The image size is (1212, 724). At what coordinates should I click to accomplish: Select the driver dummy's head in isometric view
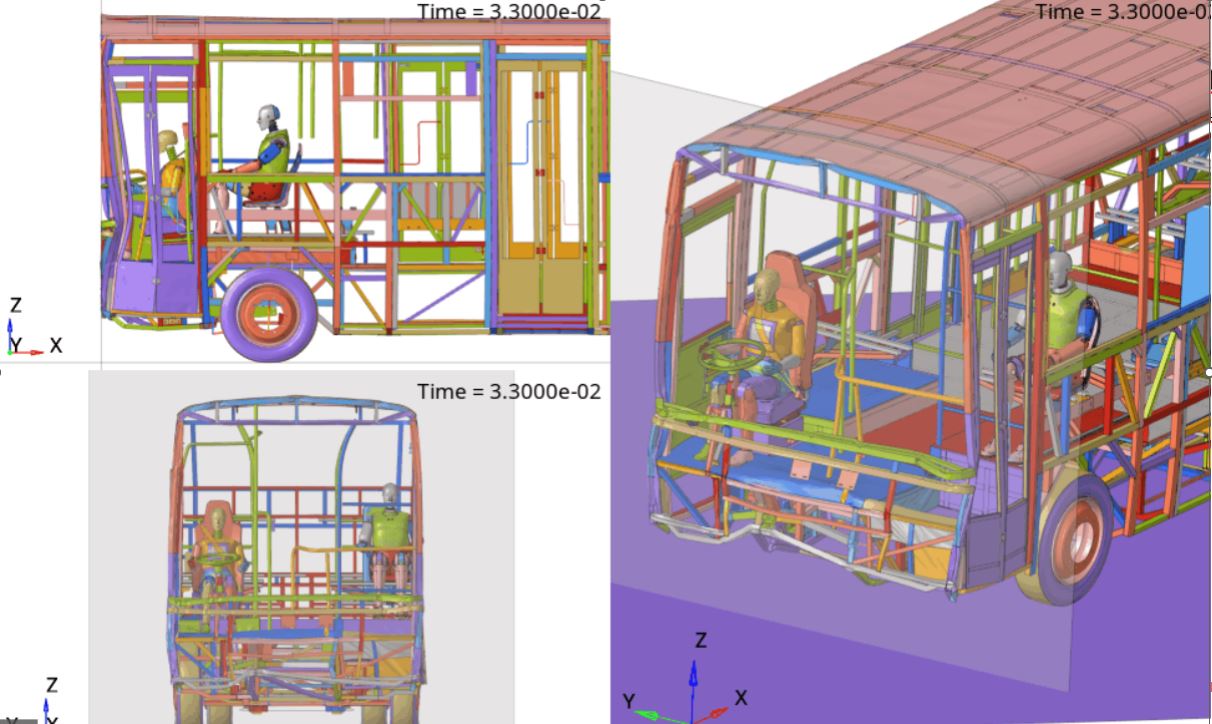pos(767,287)
